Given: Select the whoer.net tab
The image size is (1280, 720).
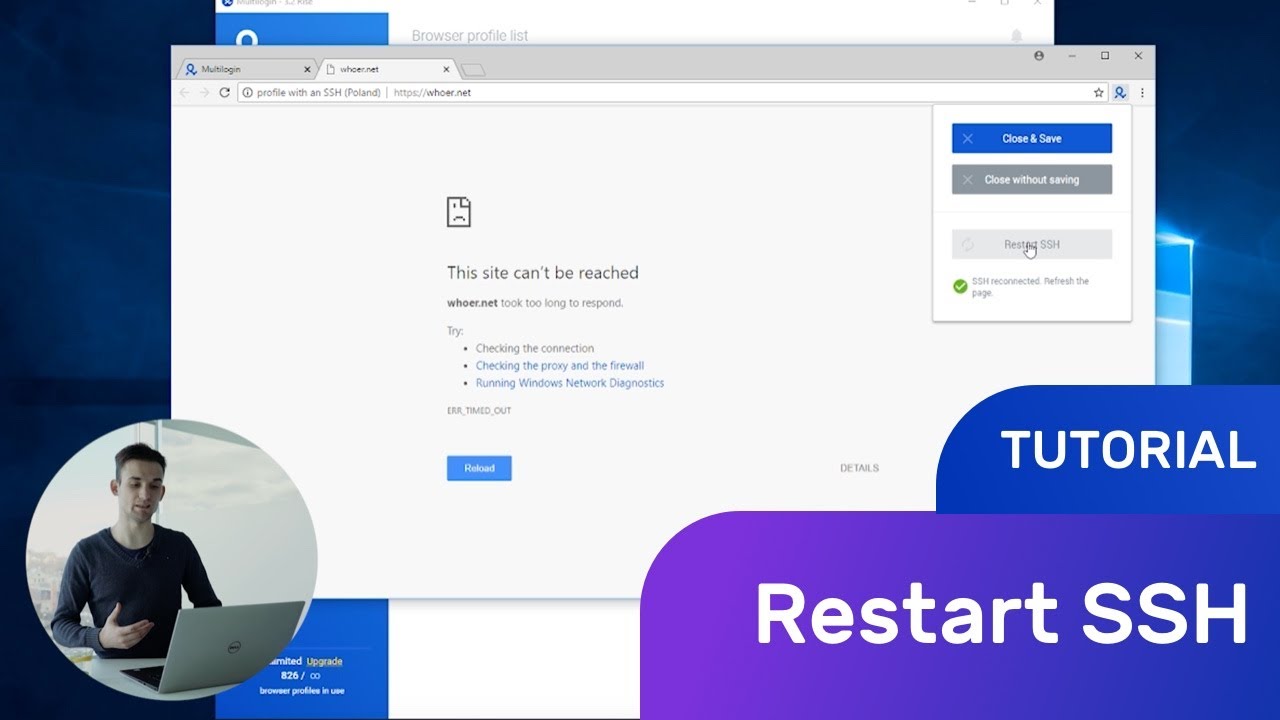Looking at the screenshot, I should pos(387,69).
